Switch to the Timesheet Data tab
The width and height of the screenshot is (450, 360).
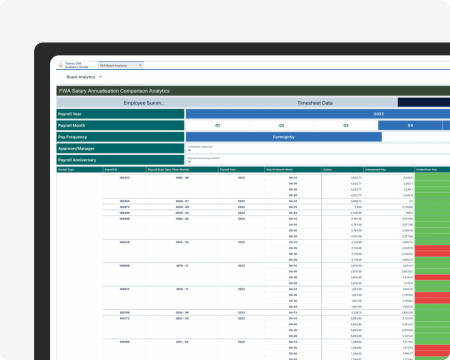pos(315,103)
